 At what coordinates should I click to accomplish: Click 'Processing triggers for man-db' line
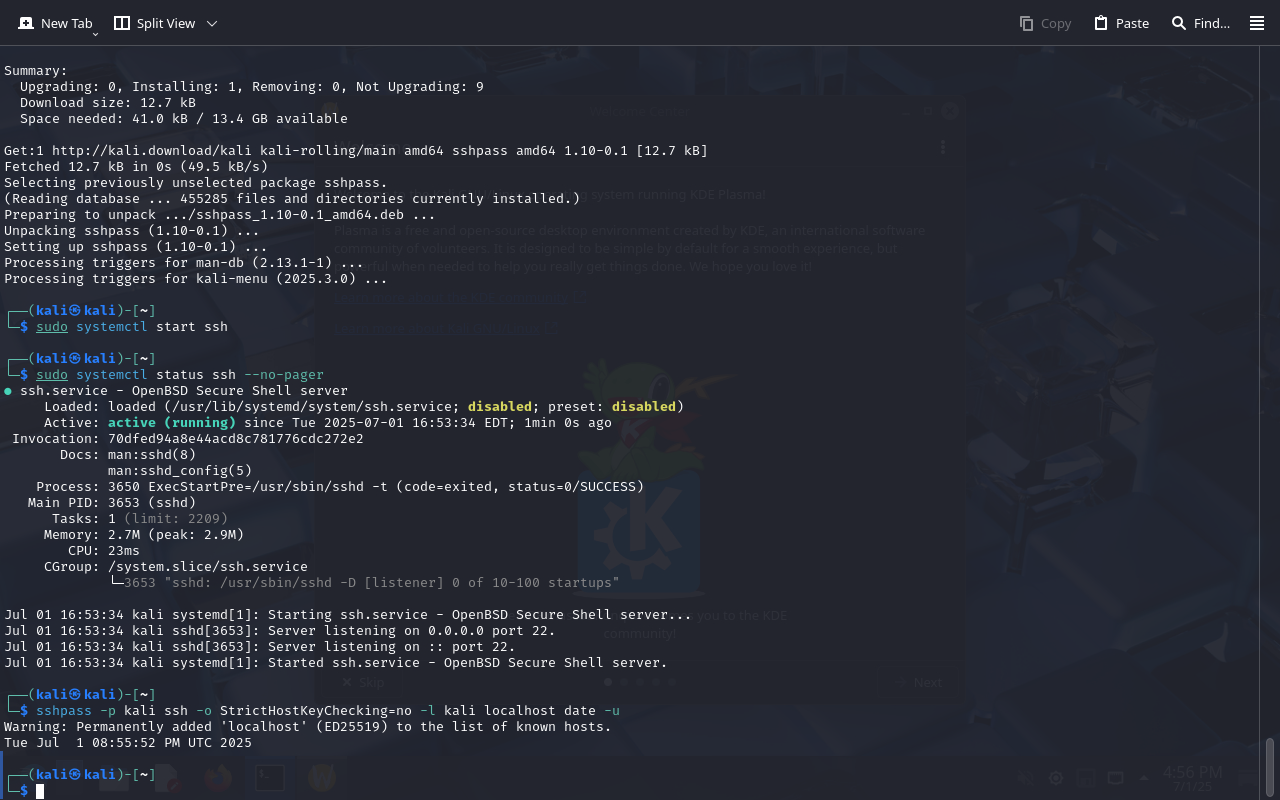(x=184, y=263)
